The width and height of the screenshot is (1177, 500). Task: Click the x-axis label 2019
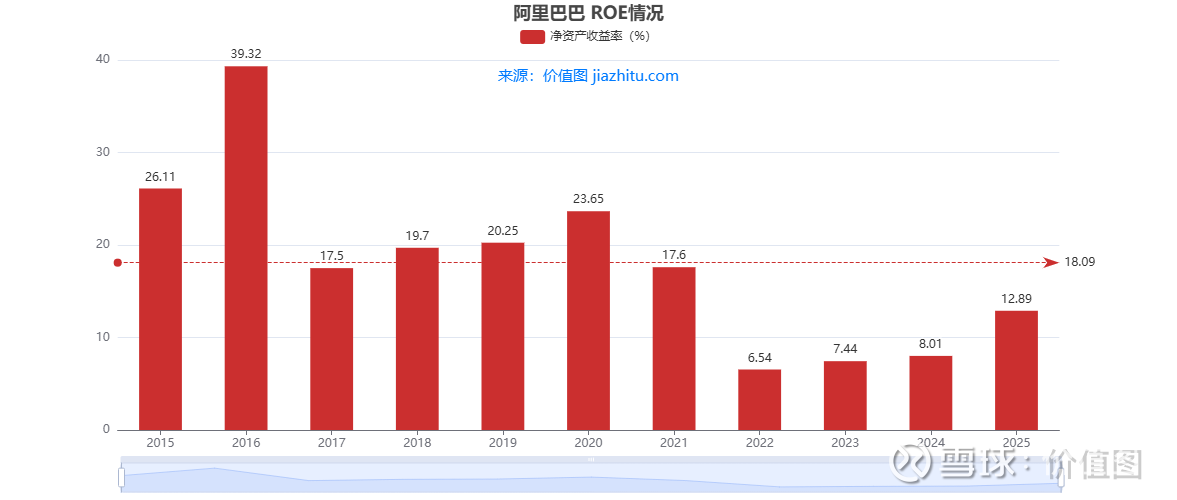pos(503,443)
